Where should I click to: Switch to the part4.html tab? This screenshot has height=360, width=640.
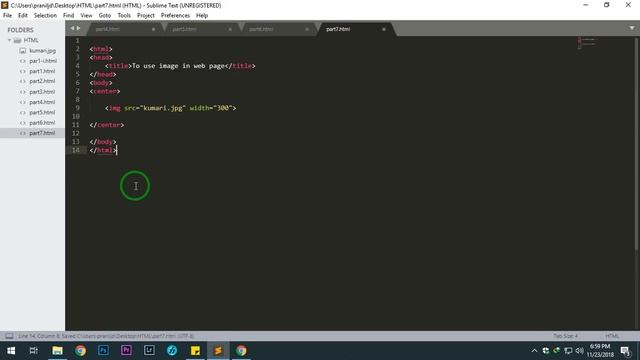pyautogui.click(x=122, y=29)
